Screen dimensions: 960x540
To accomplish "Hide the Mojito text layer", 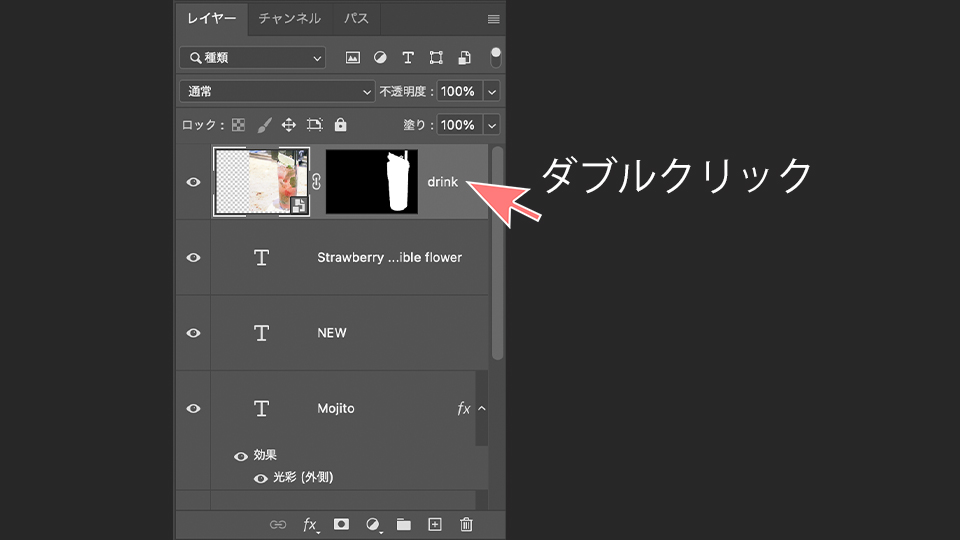I will tap(193, 408).
